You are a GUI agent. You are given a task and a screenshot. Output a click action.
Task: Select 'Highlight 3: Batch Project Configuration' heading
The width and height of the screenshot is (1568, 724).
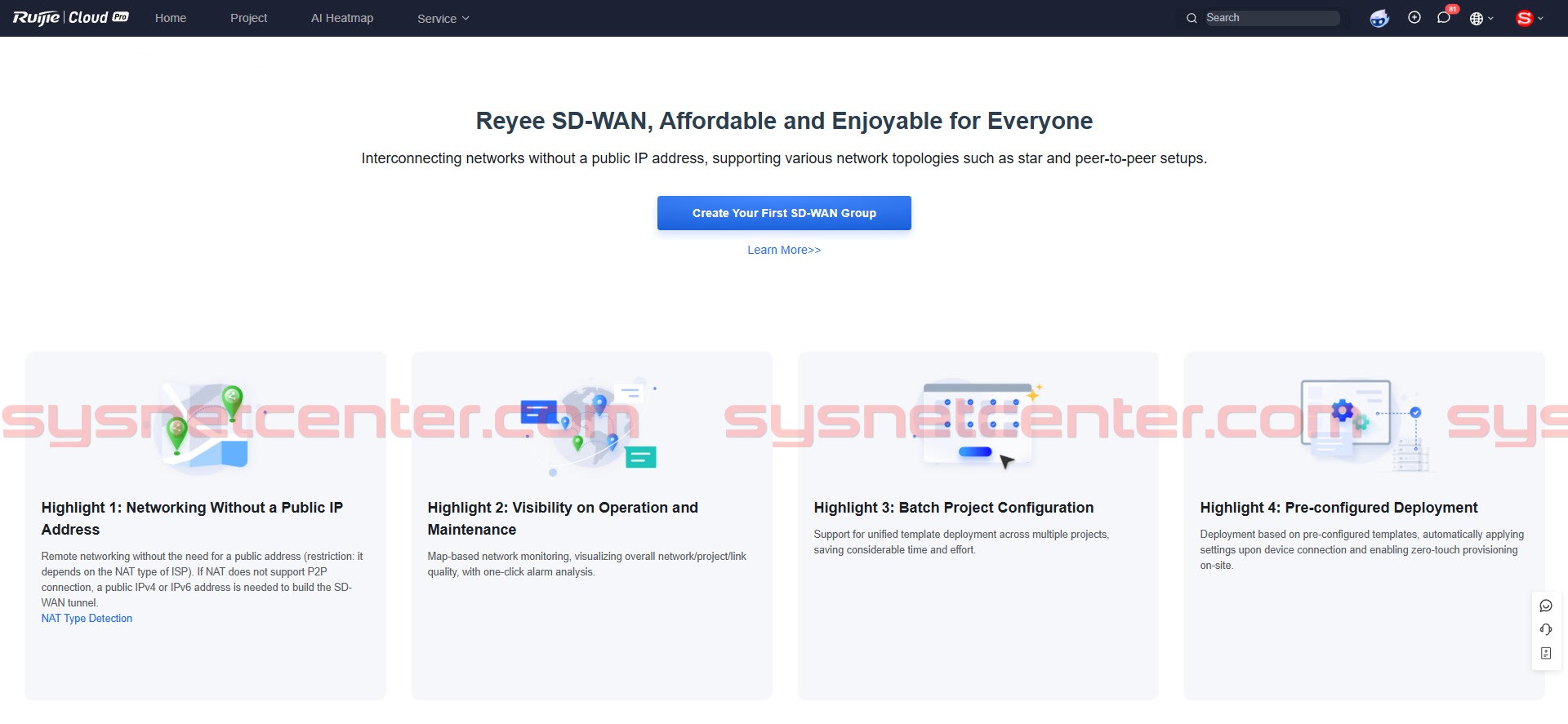pyautogui.click(x=953, y=508)
